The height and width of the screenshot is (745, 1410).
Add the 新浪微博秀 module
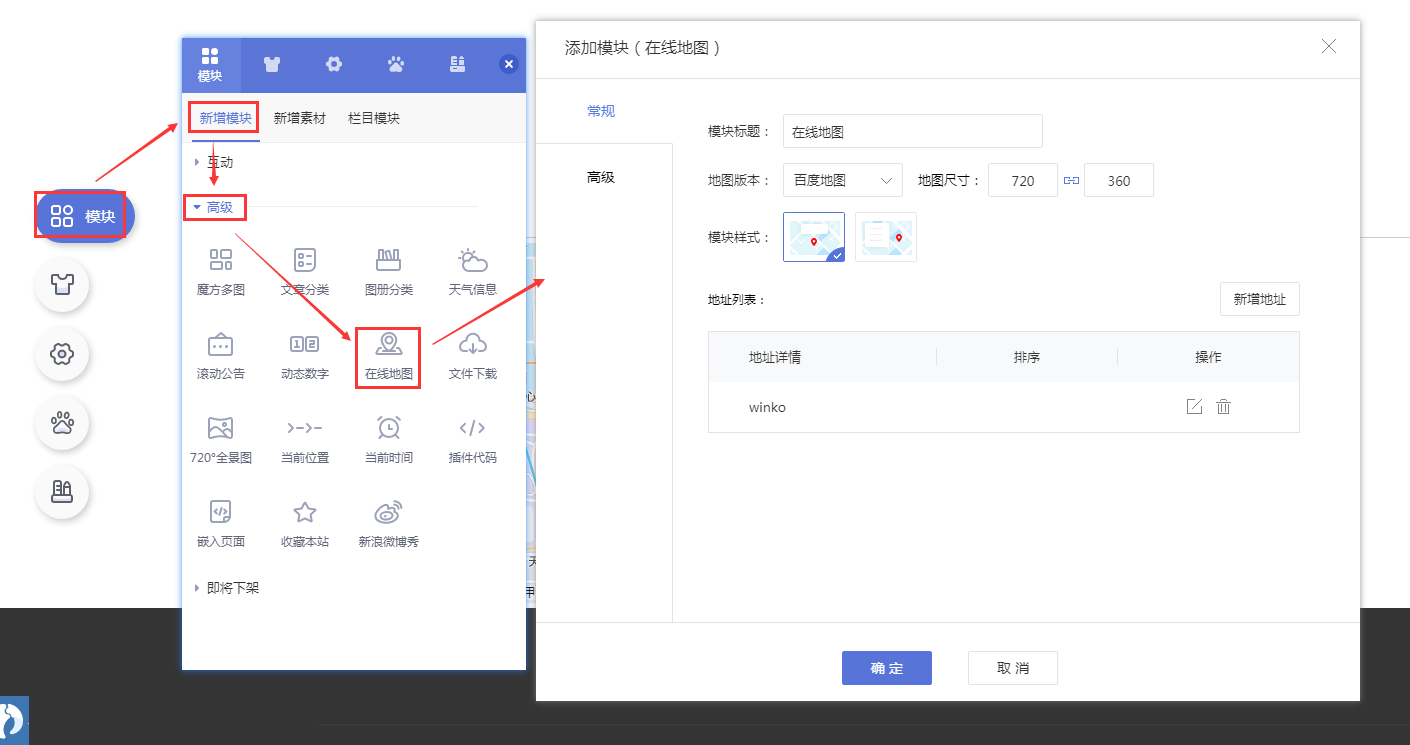click(389, 525)
